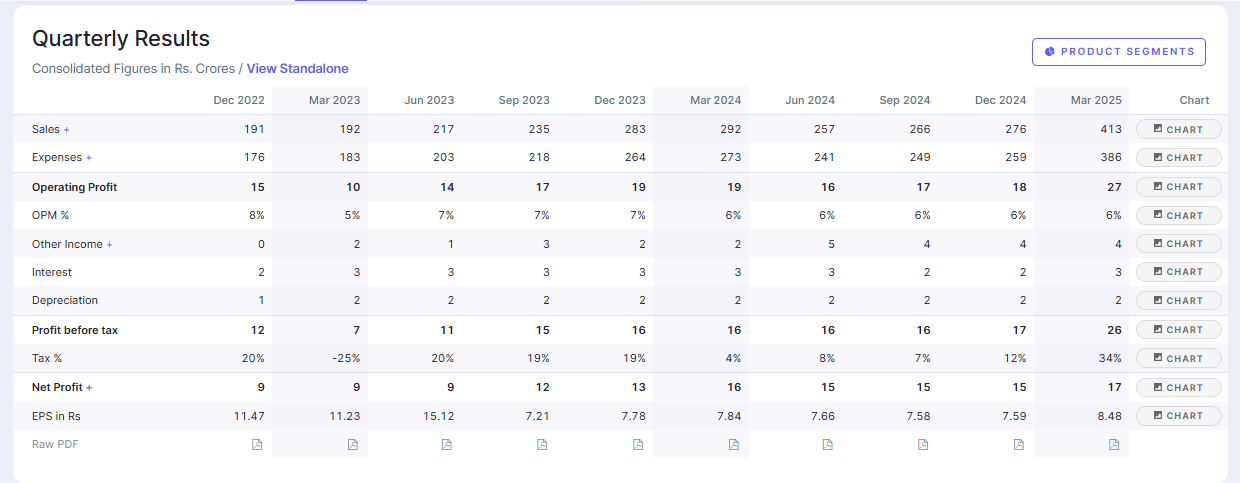Click the Product Segments button

click(1119, 52)
